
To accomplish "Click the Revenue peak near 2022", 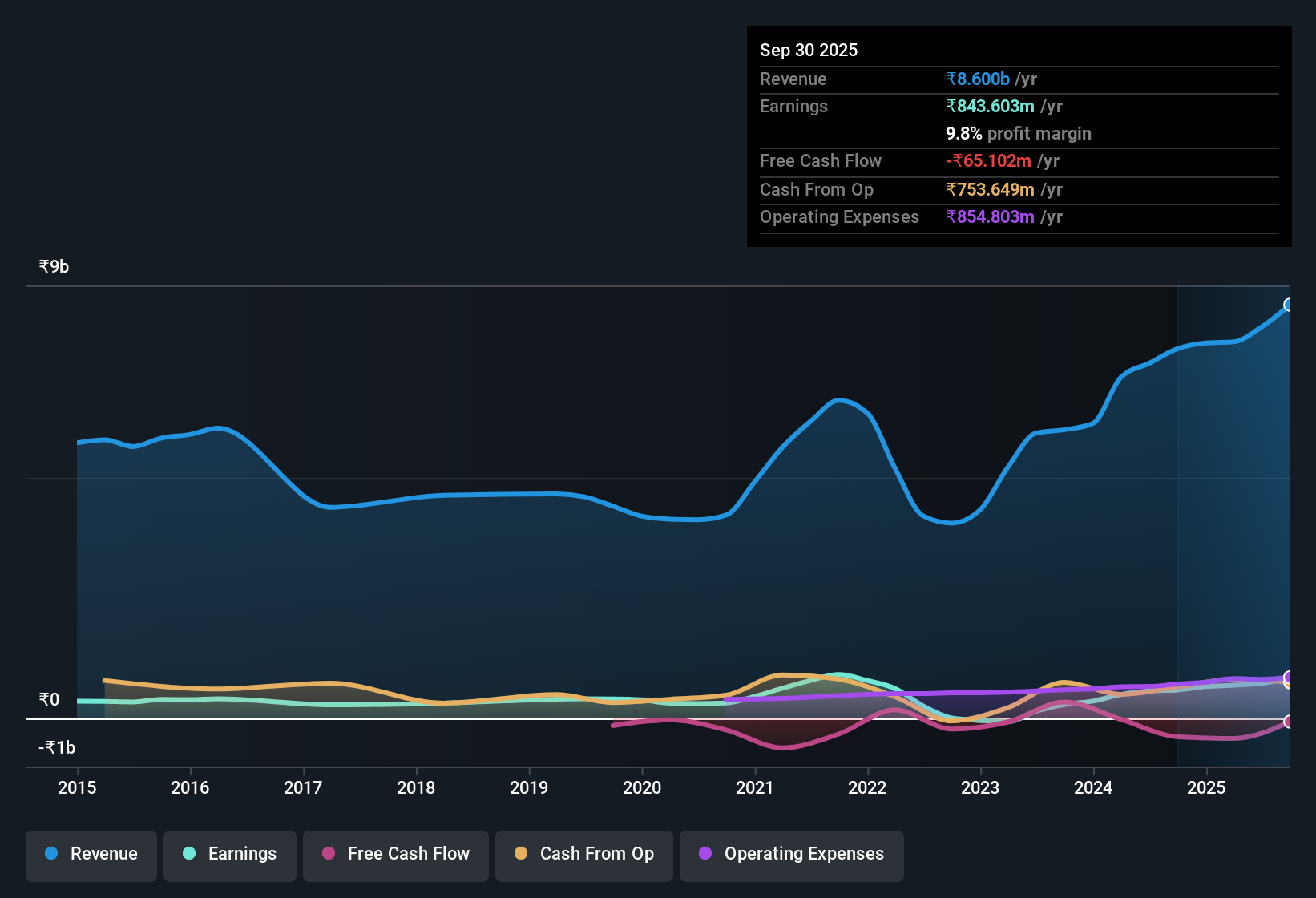I will pos(838,401).
